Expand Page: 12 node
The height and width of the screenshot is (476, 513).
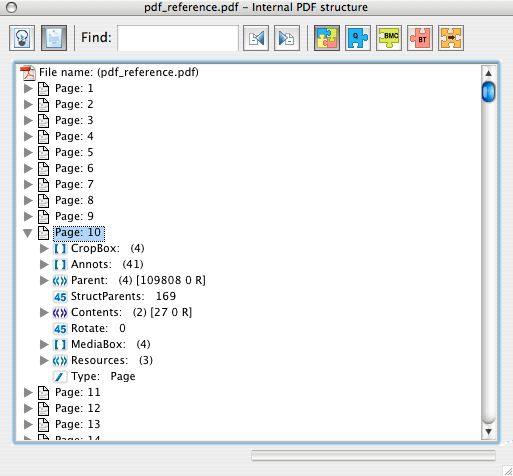28,408
